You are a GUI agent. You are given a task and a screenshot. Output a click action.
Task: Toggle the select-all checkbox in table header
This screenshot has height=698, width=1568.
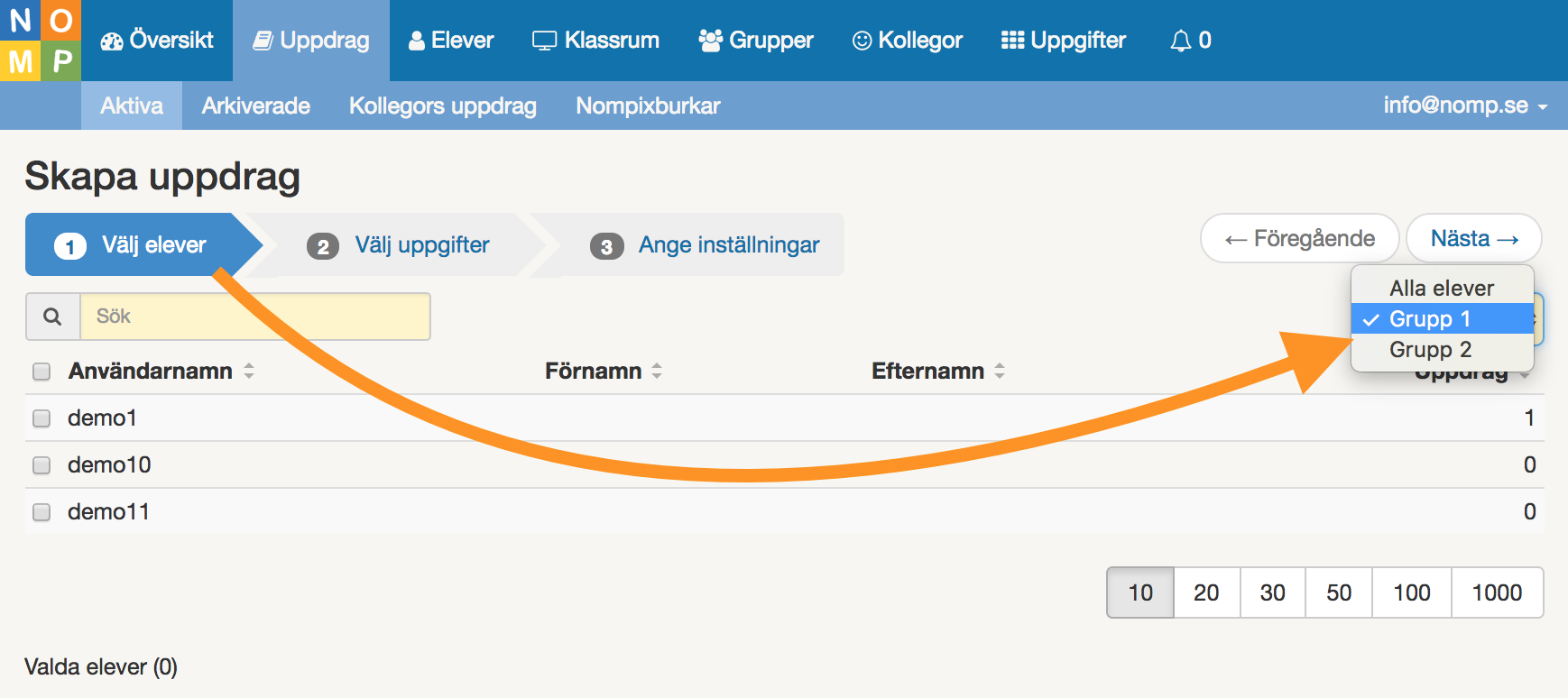click(42, 372)
